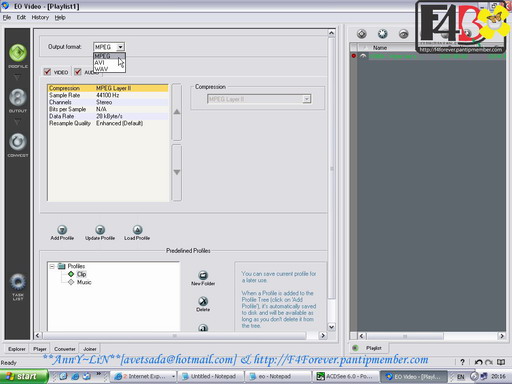The height and width of the screenshot is (384, 512).
Task: Select the Sample Rate row
Action: [x=108, y=95]
